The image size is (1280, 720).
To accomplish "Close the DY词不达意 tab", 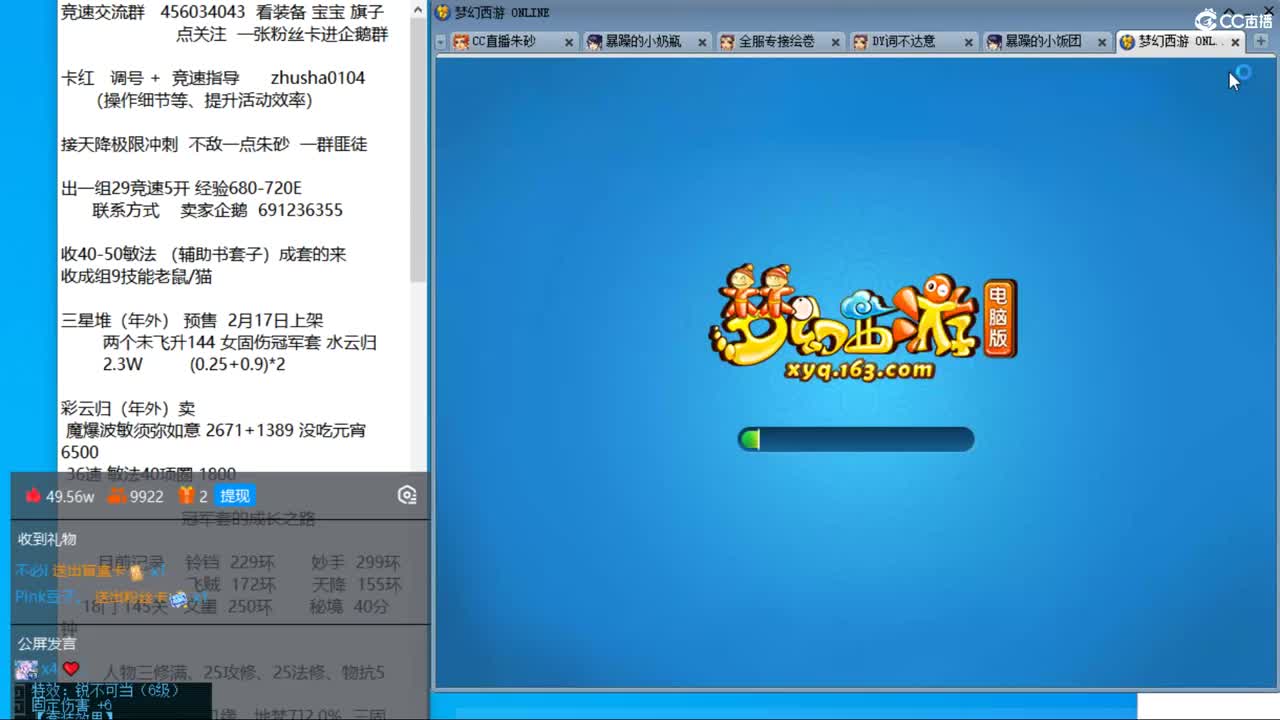I will coord(968,42).
